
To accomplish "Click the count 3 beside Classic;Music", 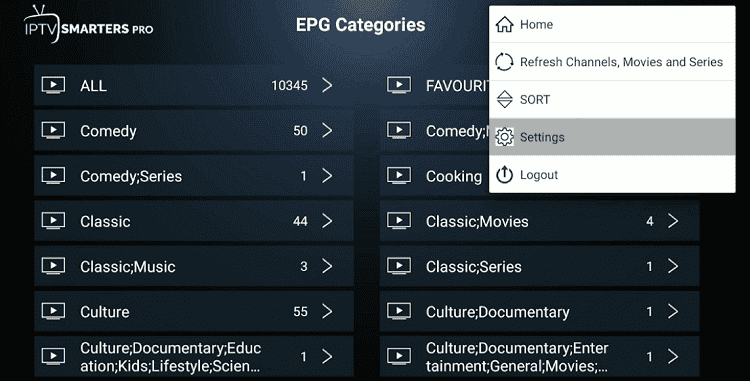I will point(304,266).
